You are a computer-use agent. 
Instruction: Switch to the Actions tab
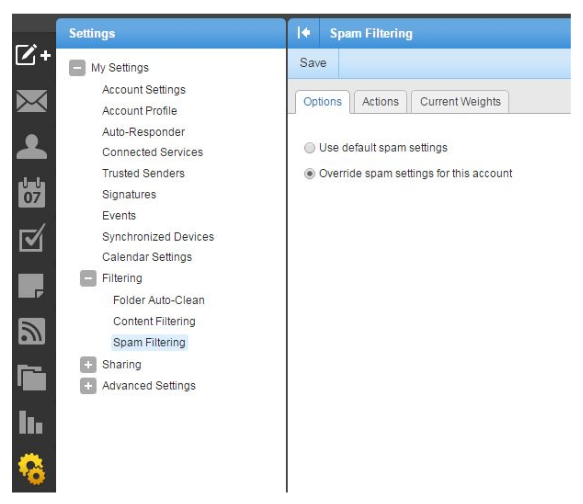click(x=380, y=102)
